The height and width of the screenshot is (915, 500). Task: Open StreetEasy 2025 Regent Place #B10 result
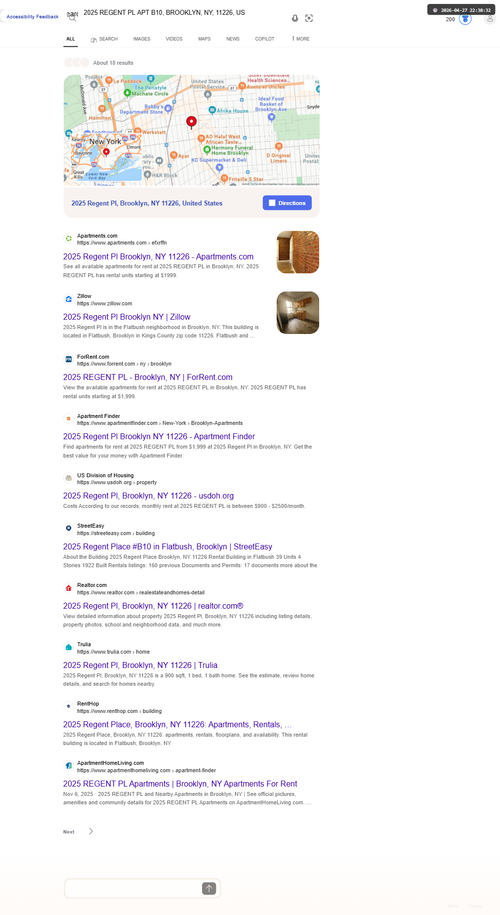tap(167, 547)
